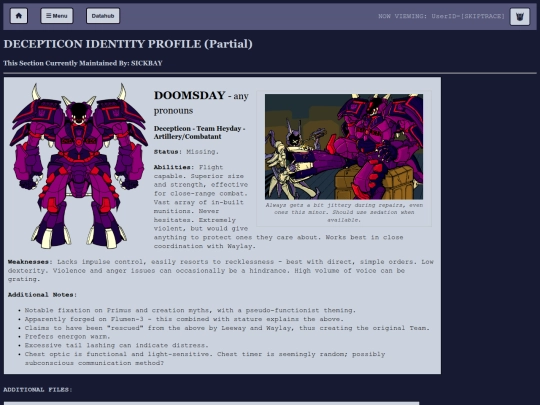Click the note about fixation on Primus
This screenshot has width=540, height=405.
click(x=190, y=310)
